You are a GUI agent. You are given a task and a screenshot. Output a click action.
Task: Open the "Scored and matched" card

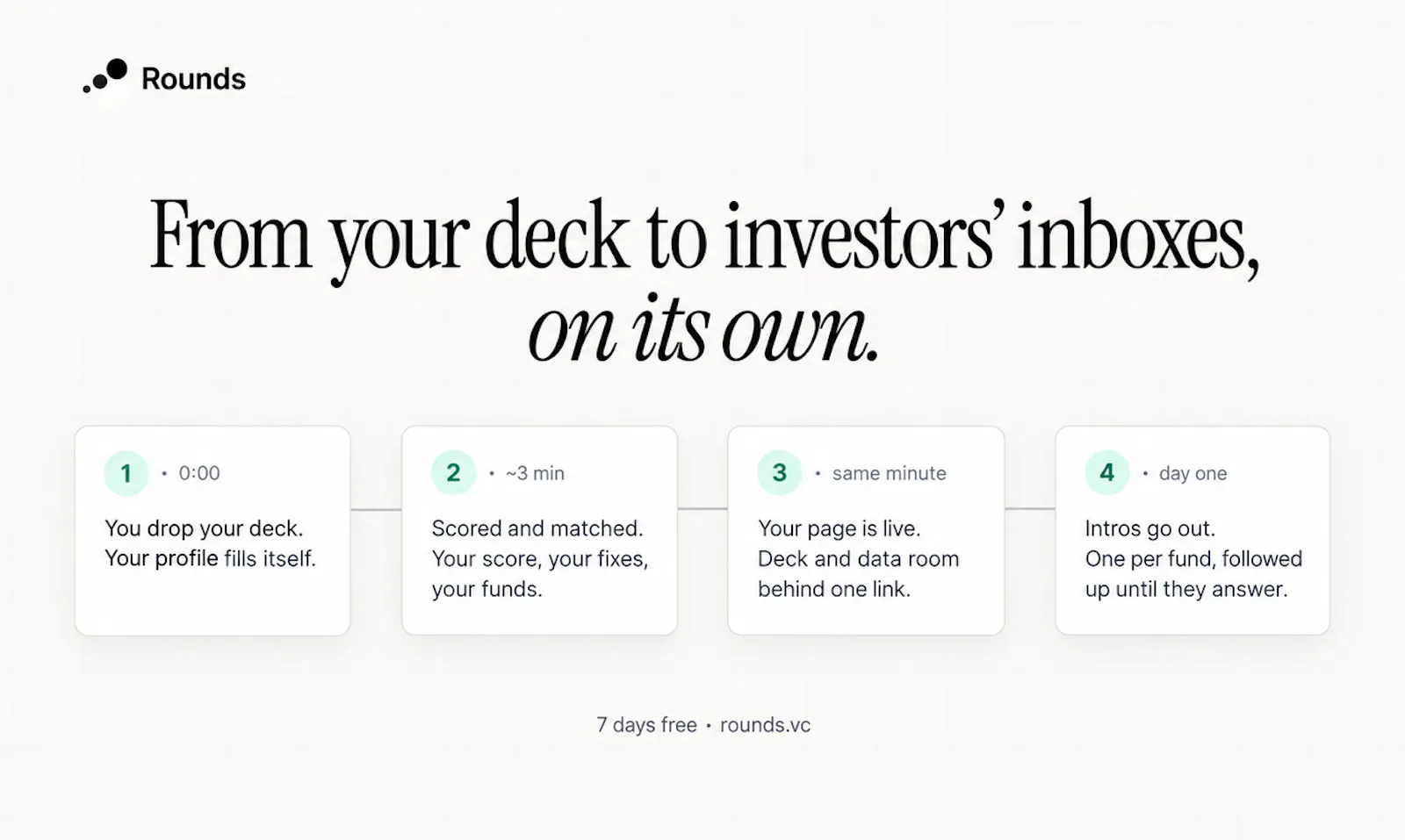539,530
